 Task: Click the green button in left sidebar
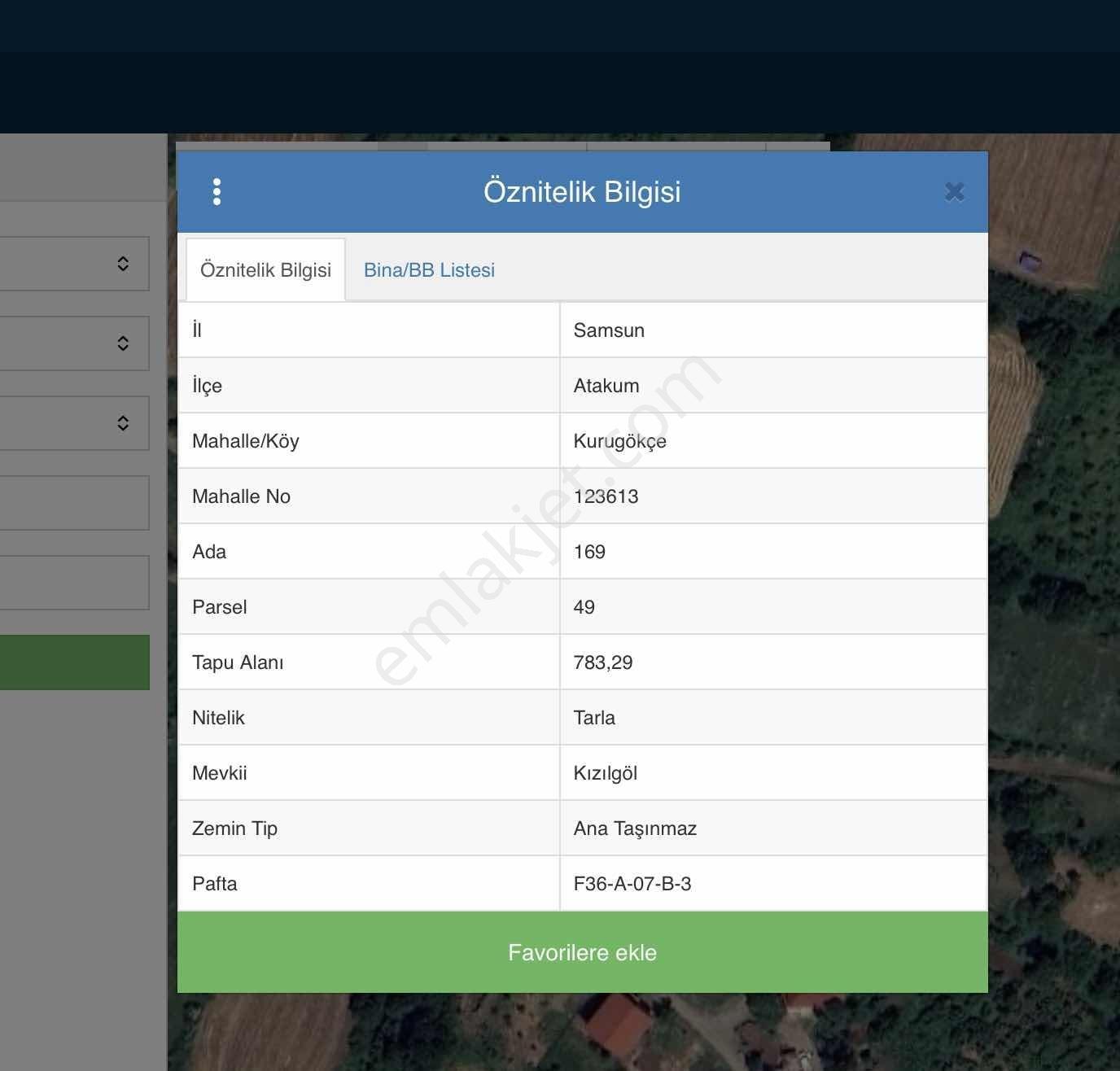click(74, 662)
